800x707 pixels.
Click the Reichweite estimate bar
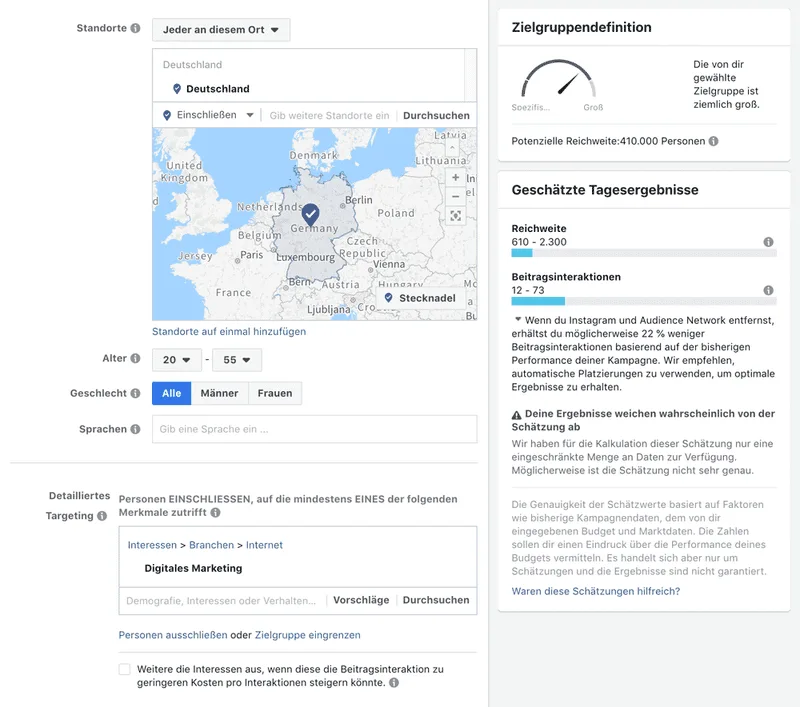[x=644, y=253]
